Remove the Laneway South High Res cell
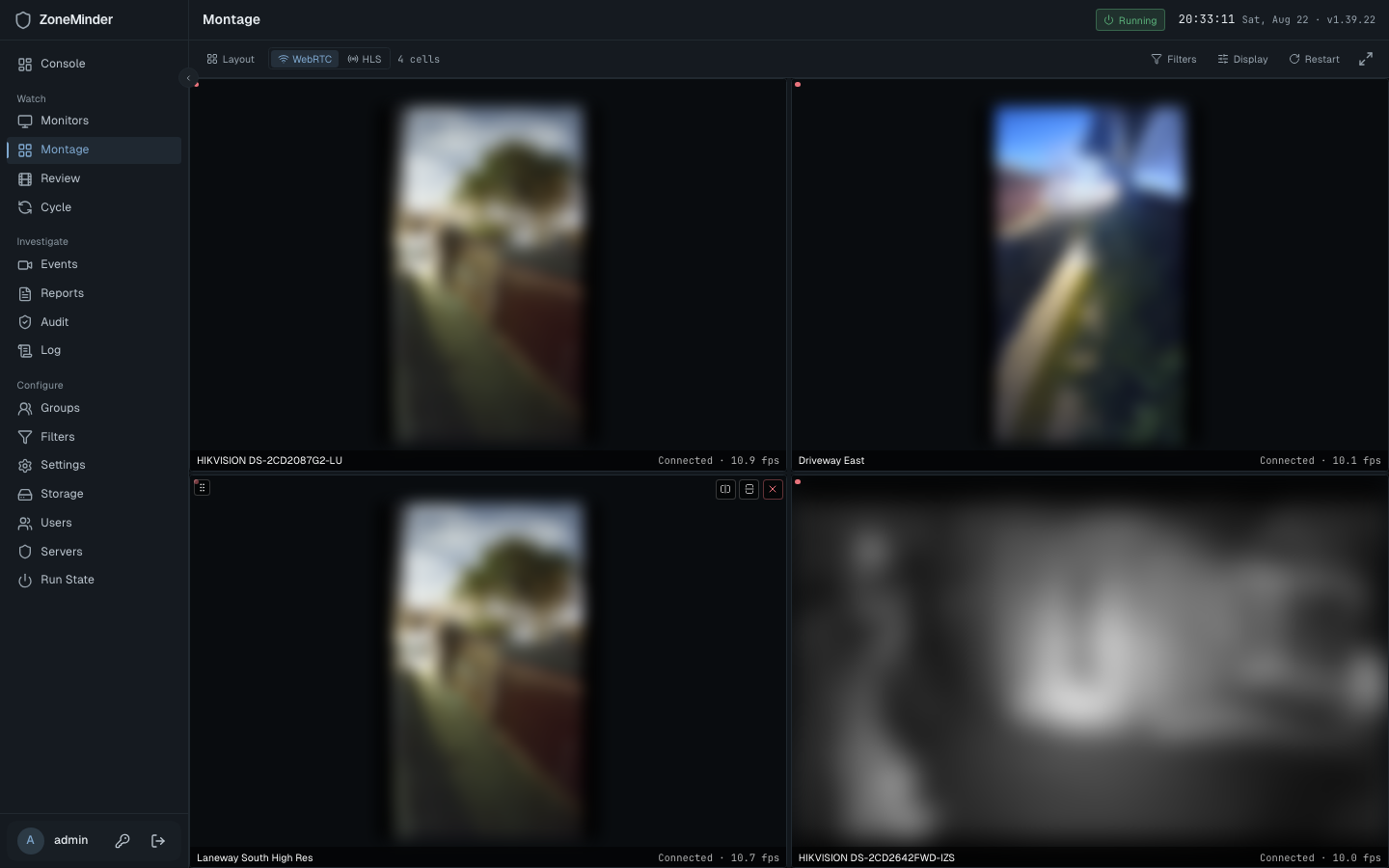Viewport: 1389px width, 868px height. pyautogui.click(x=773, y=489)
